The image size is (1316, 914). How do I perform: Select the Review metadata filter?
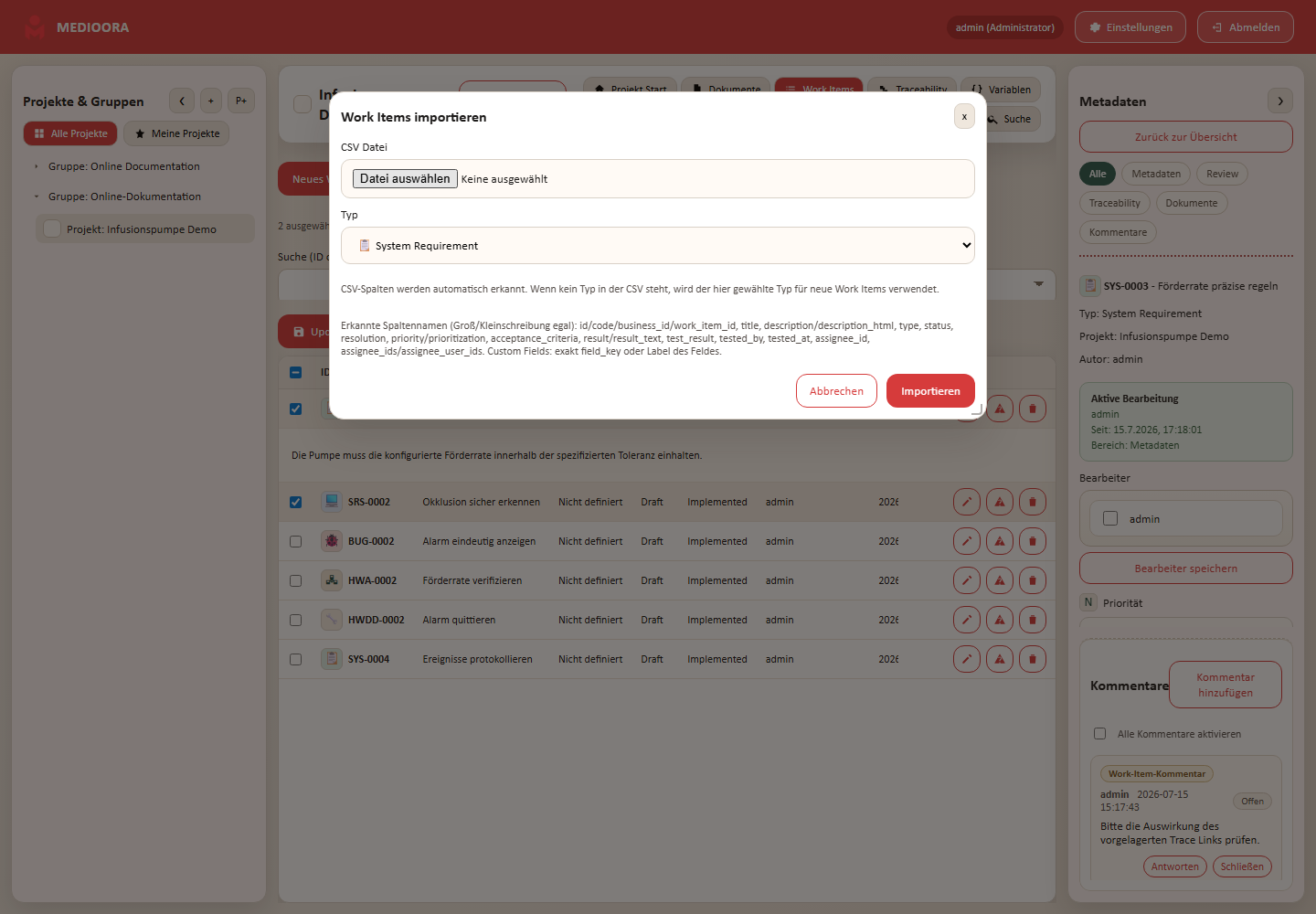(x=1222, y=174)
